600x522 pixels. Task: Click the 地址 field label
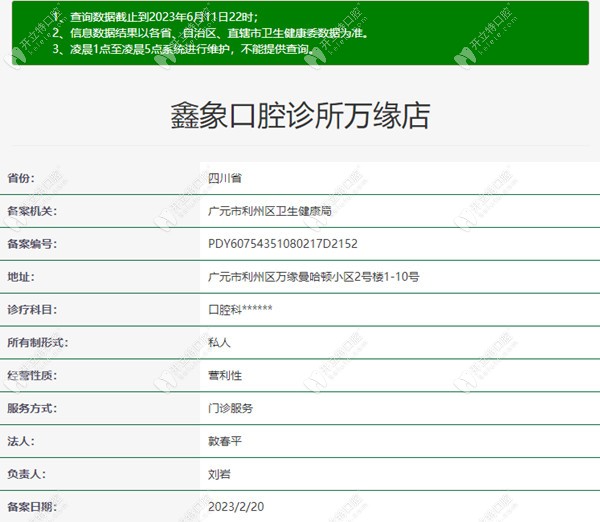pyautogui.click(x=21, y=276)
